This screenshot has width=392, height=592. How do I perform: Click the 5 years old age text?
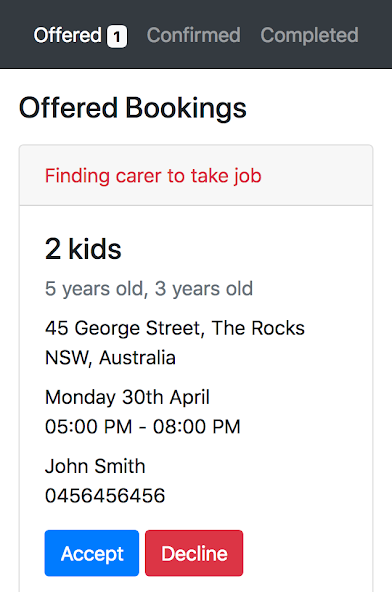(94, 289)
